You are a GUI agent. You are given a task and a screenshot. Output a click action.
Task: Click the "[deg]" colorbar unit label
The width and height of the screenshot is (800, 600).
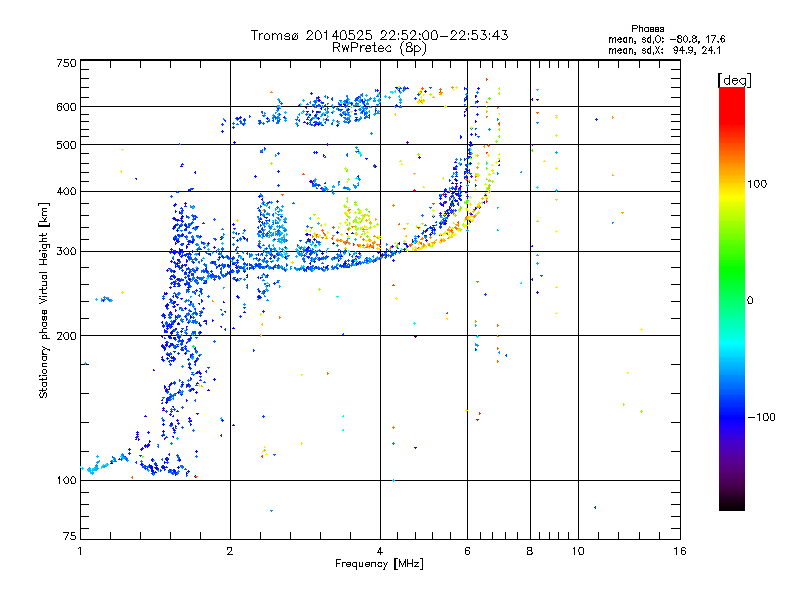click(734, 80)
